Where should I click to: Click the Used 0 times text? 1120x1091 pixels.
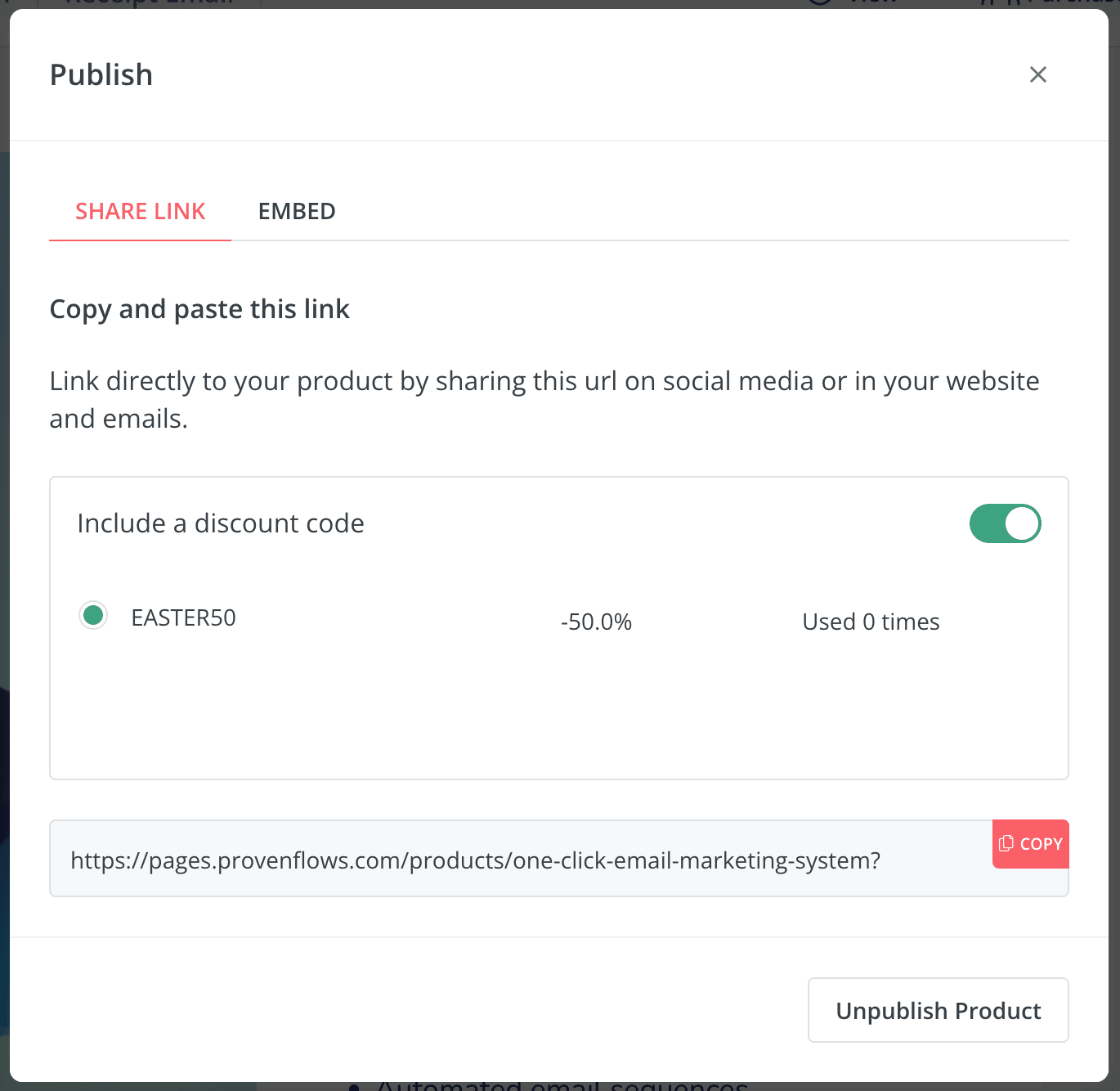[x=871, y=622]
